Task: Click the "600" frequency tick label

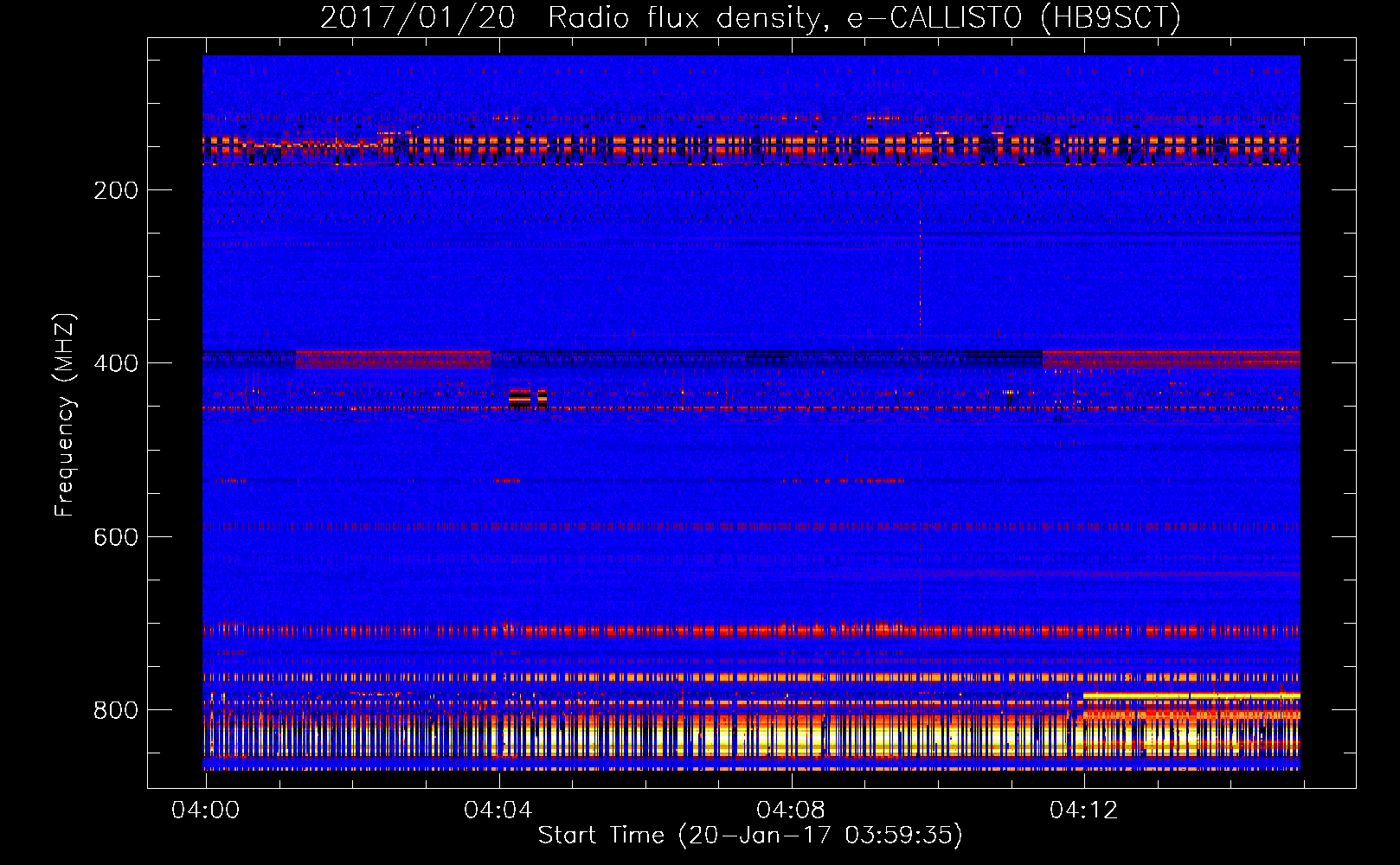Action: tap(116, 537)
